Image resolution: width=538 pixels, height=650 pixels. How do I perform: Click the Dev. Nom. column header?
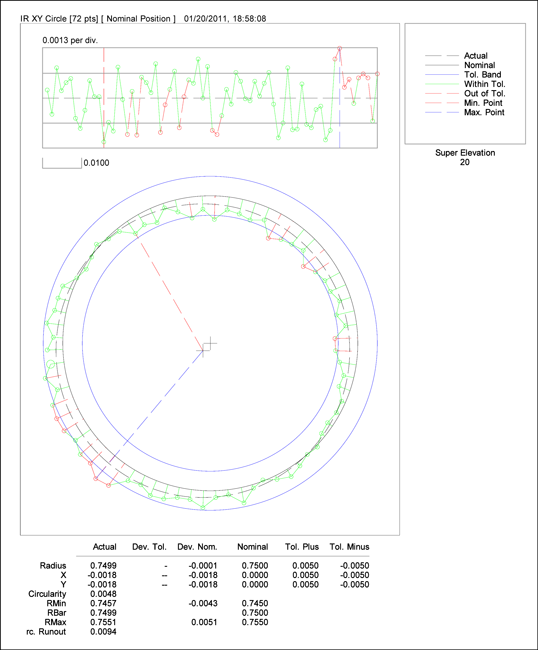[197, 547]
